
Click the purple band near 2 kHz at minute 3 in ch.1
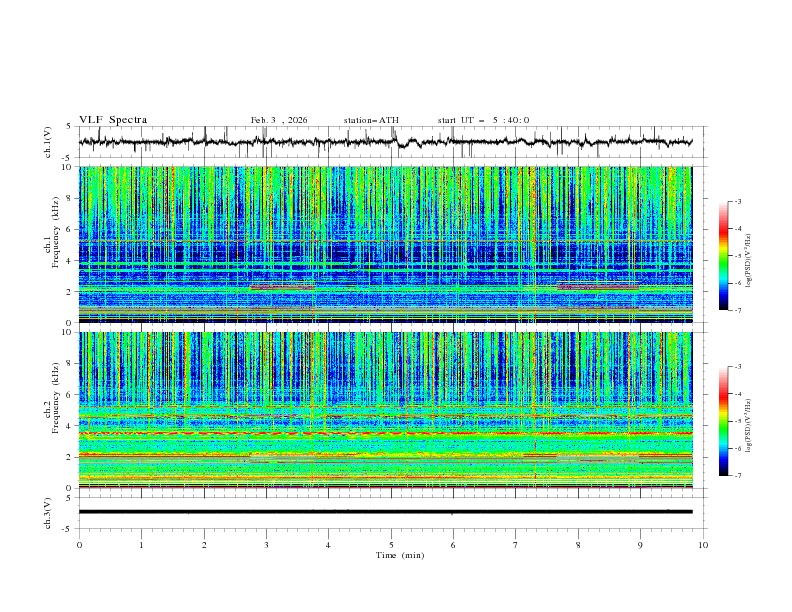click(283, 287)
